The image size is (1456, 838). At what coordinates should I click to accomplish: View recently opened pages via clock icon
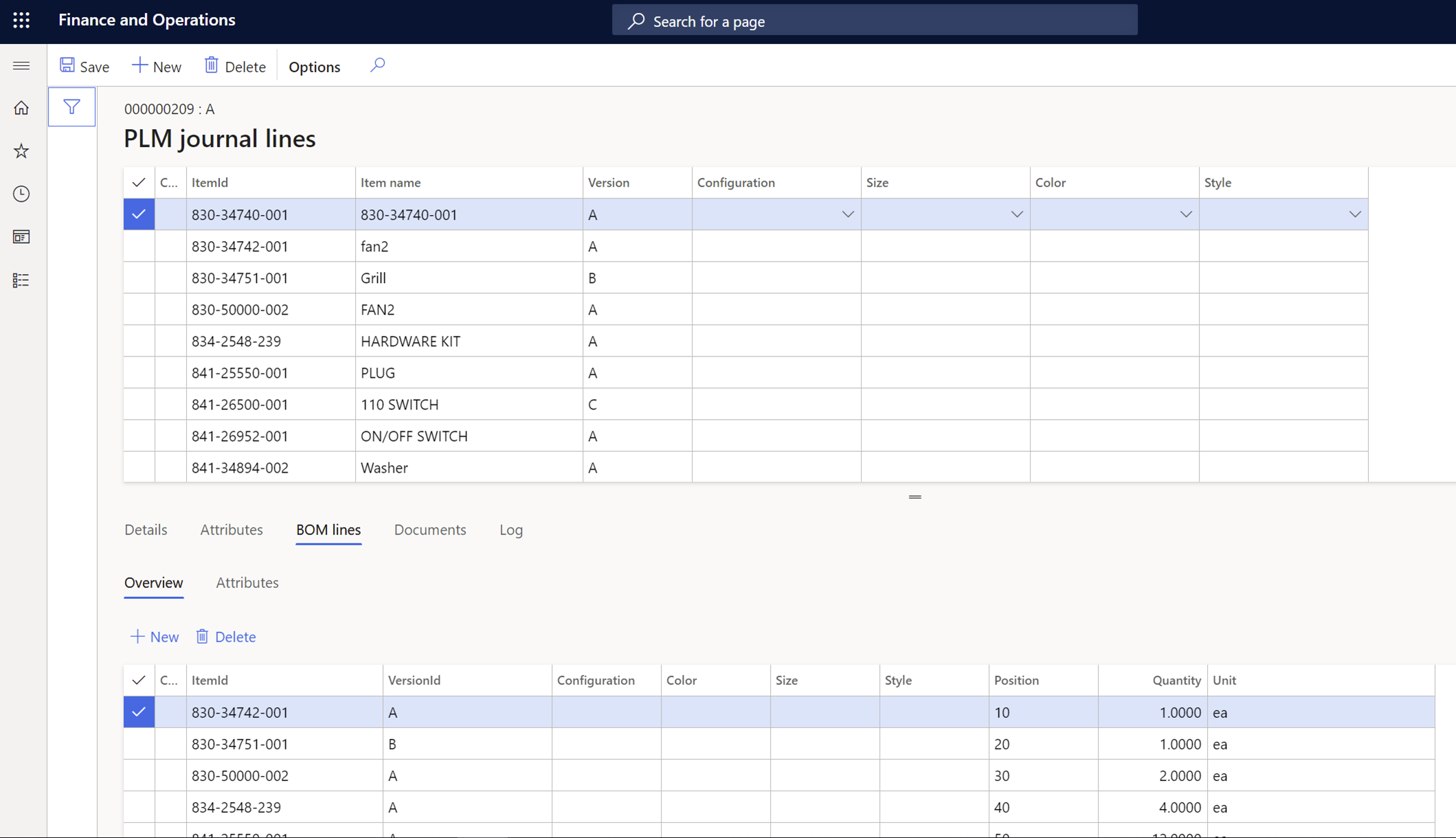21,194
